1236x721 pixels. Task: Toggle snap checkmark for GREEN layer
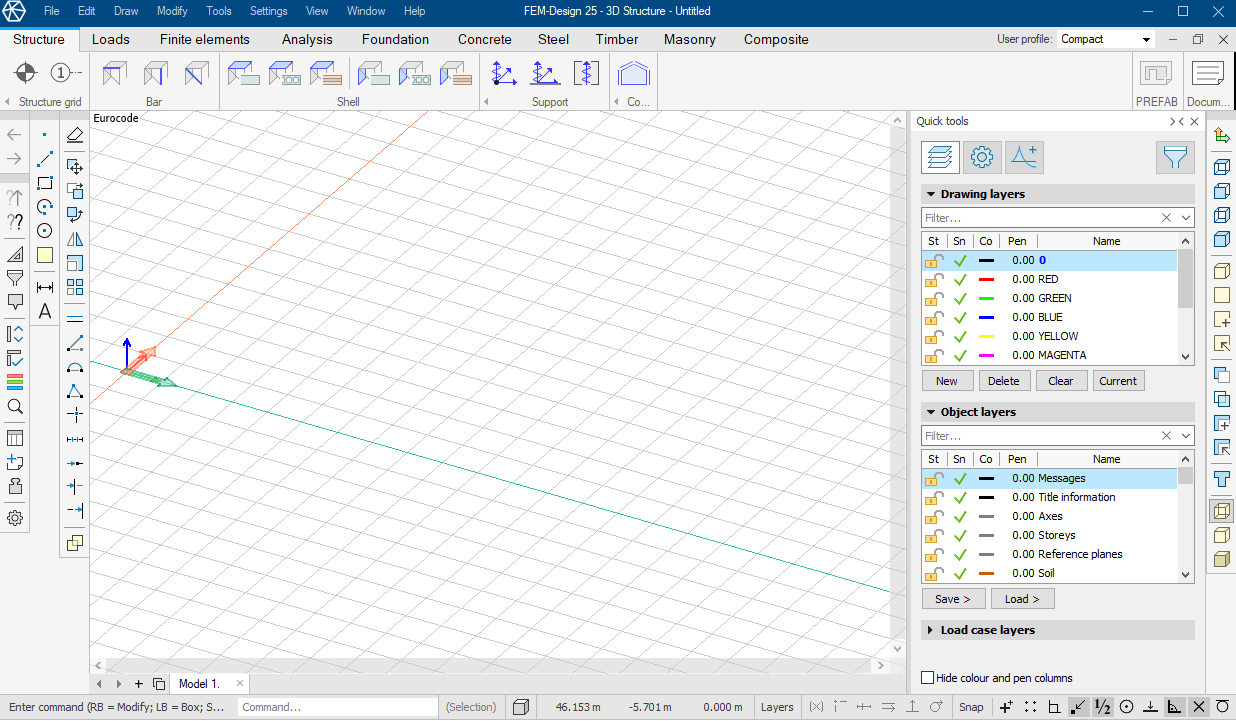[x=960, y=298]
